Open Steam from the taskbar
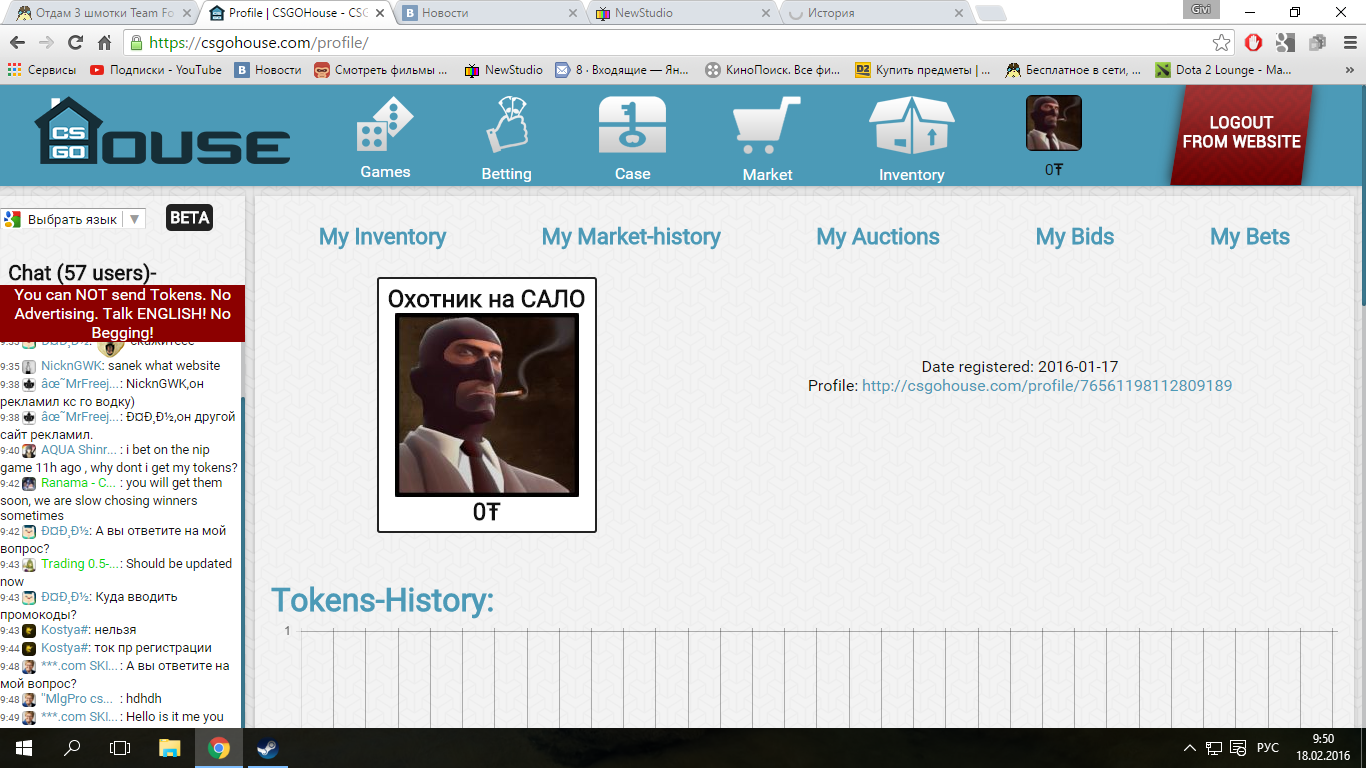 (x=267, y=748)
